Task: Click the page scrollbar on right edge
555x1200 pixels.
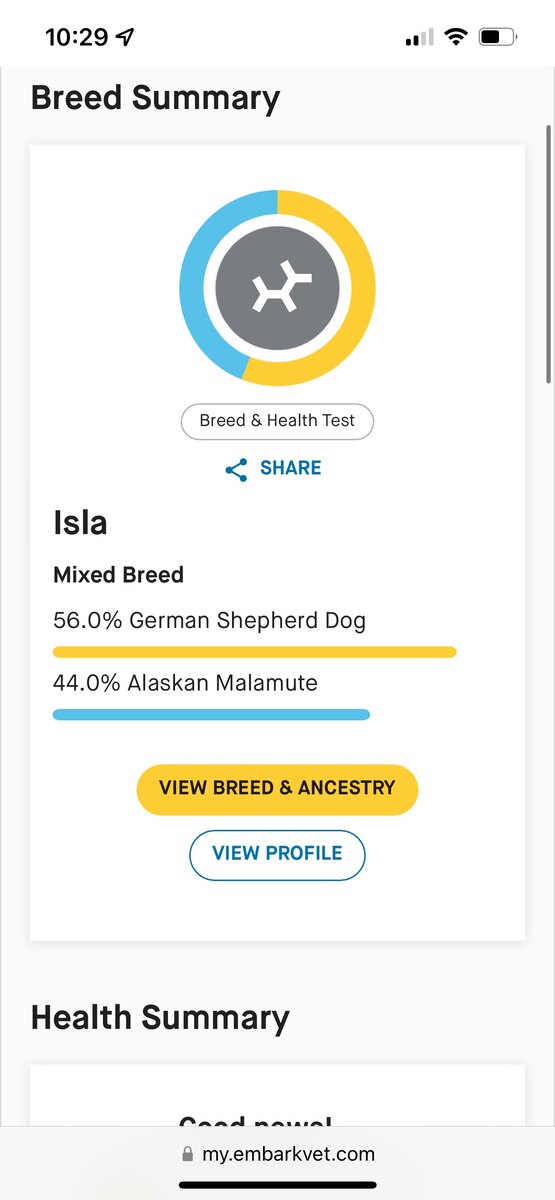Action: 548,253
